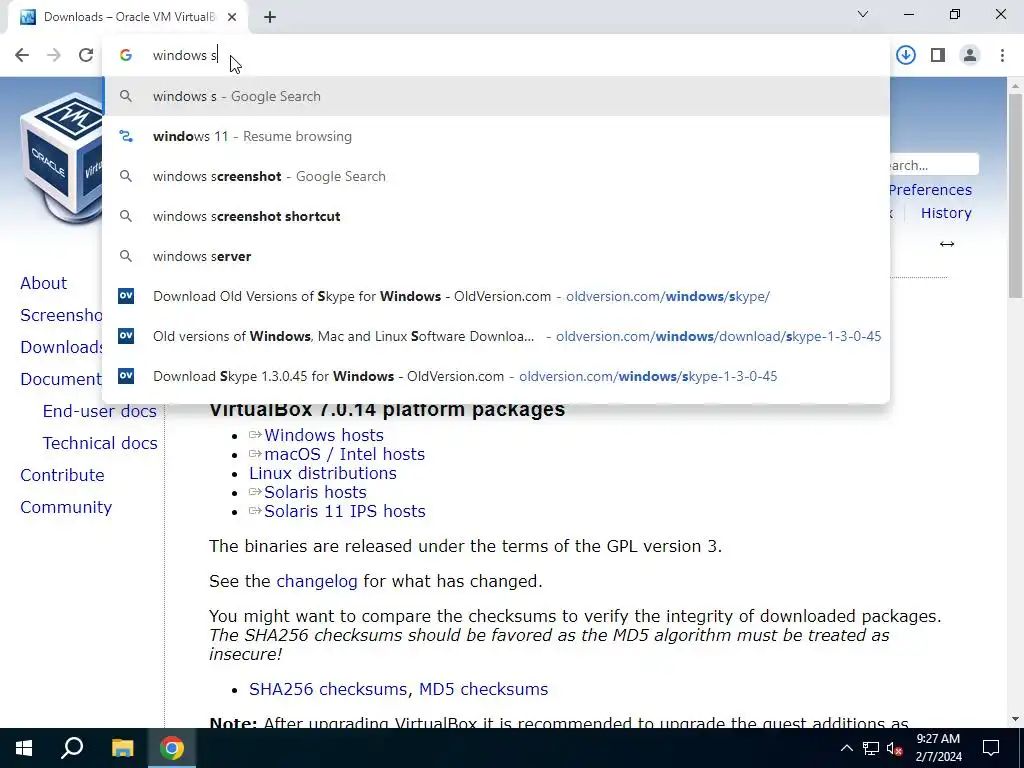Click the Chrome taskbar icon
Image resolution: width=1024 pixels, height=768 pixels.
point(172,748)
